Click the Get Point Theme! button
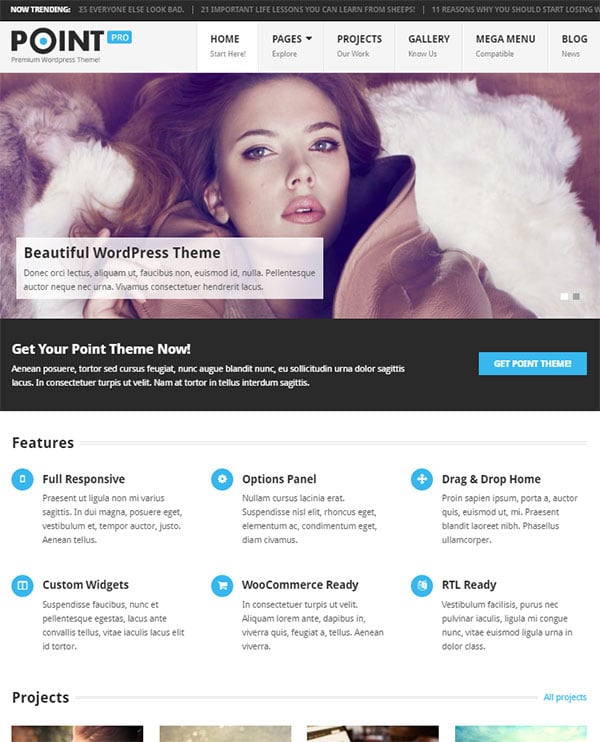This screenshot has height=742, width=600. click(532, 363)
